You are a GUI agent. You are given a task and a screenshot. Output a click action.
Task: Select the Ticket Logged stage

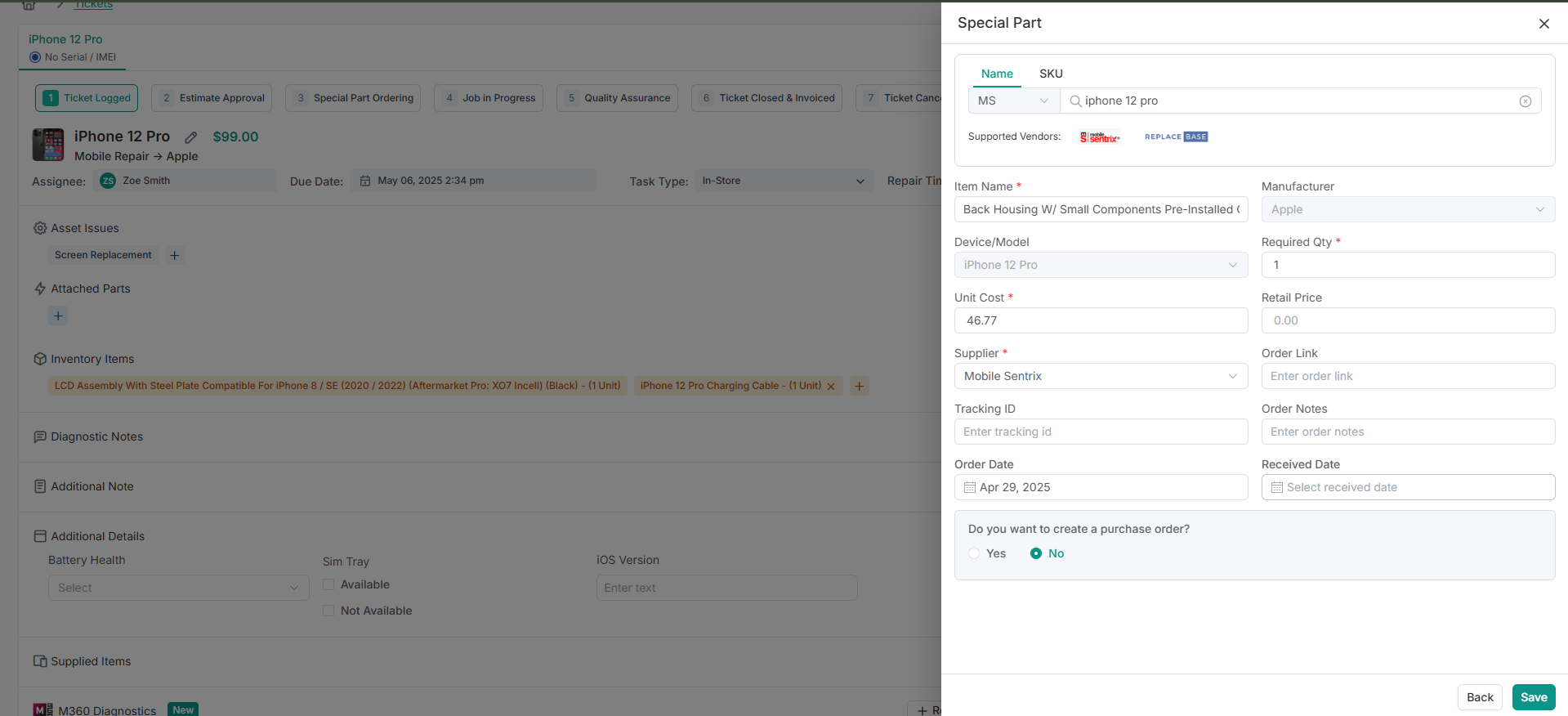click(87, 98)
